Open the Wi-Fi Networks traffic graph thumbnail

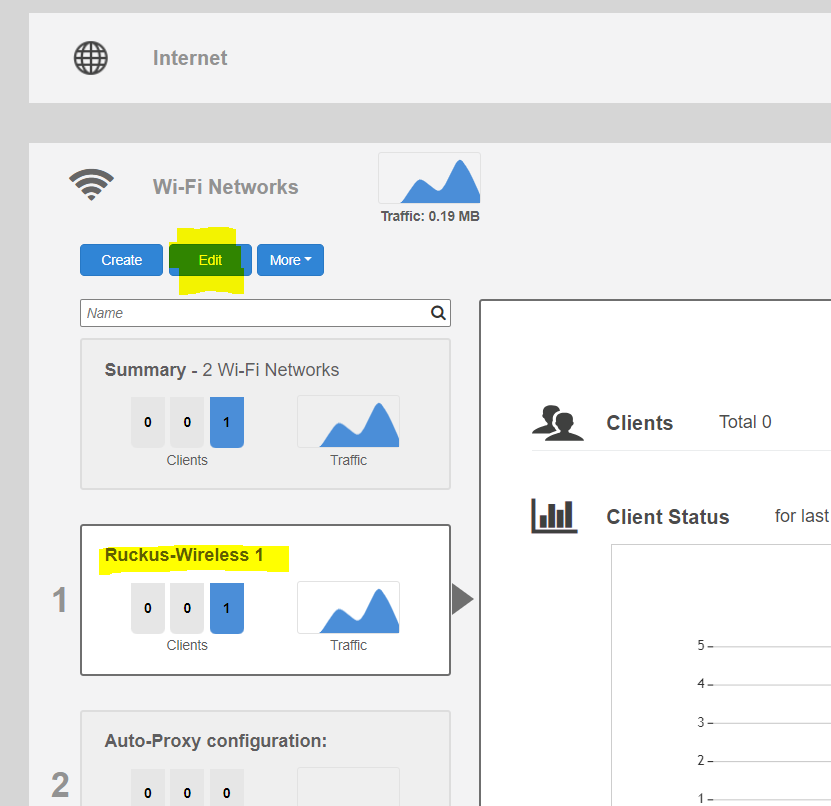[429, 178]
